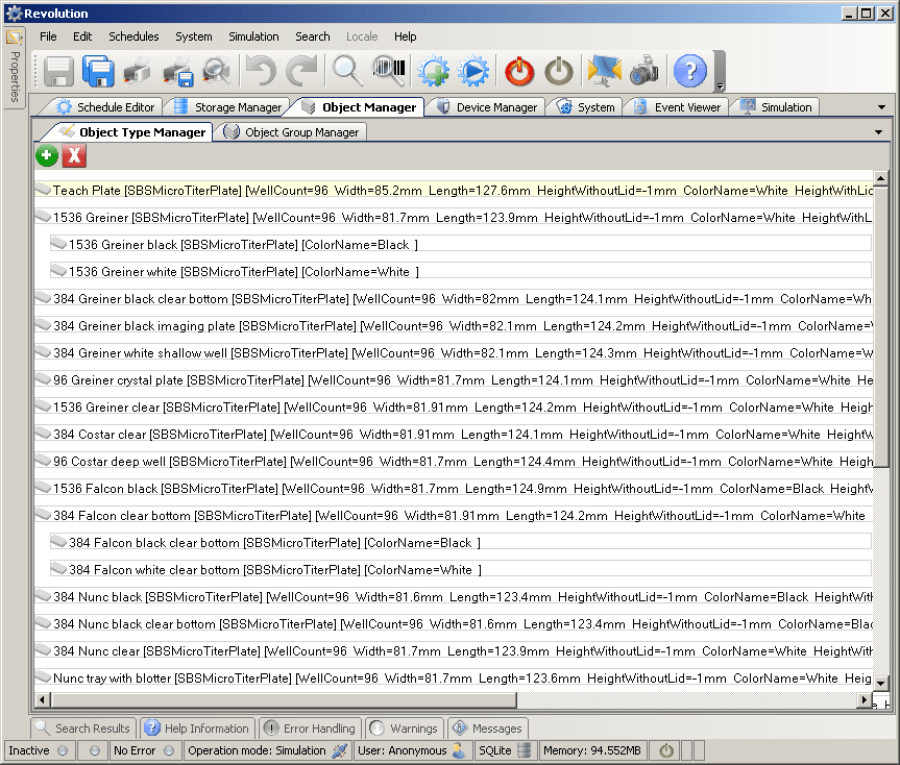
Task: Click the Inactive status indicator
Action: coord(38,750)
